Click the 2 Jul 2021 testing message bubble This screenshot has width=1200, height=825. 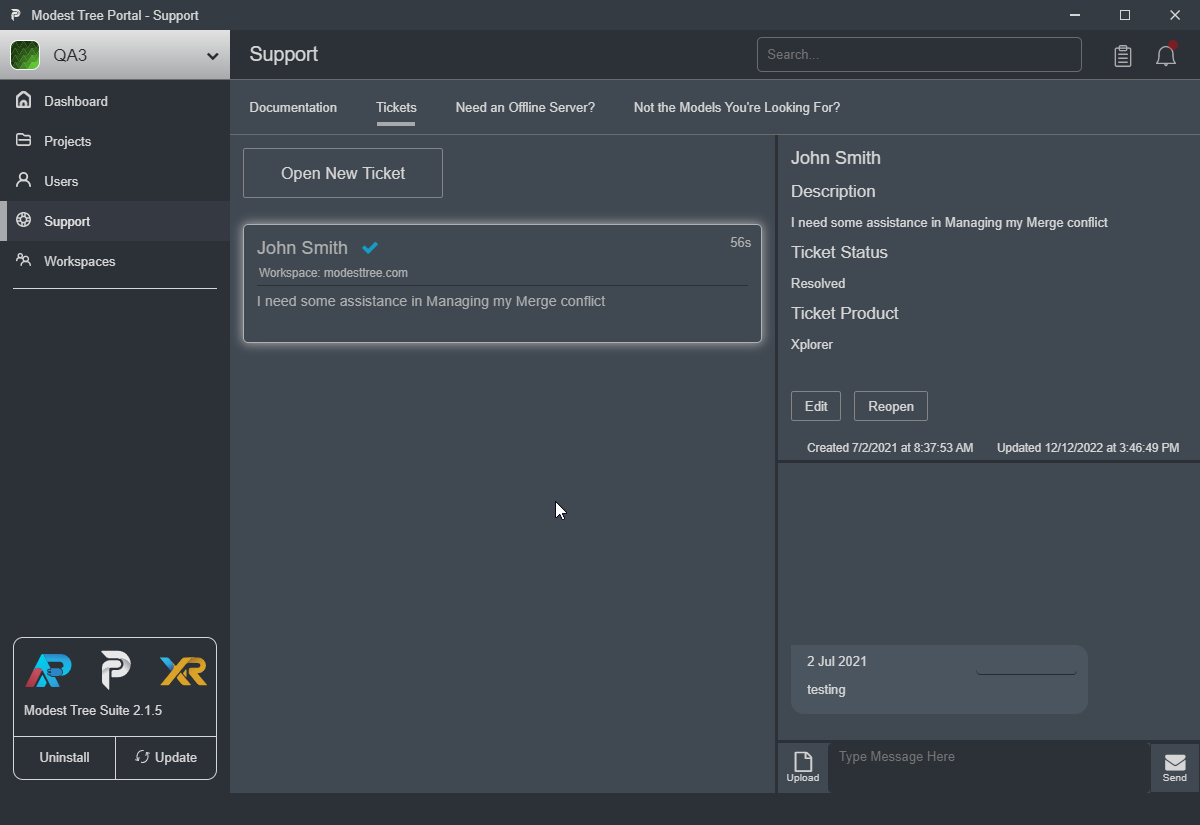(x=939, y=679)
